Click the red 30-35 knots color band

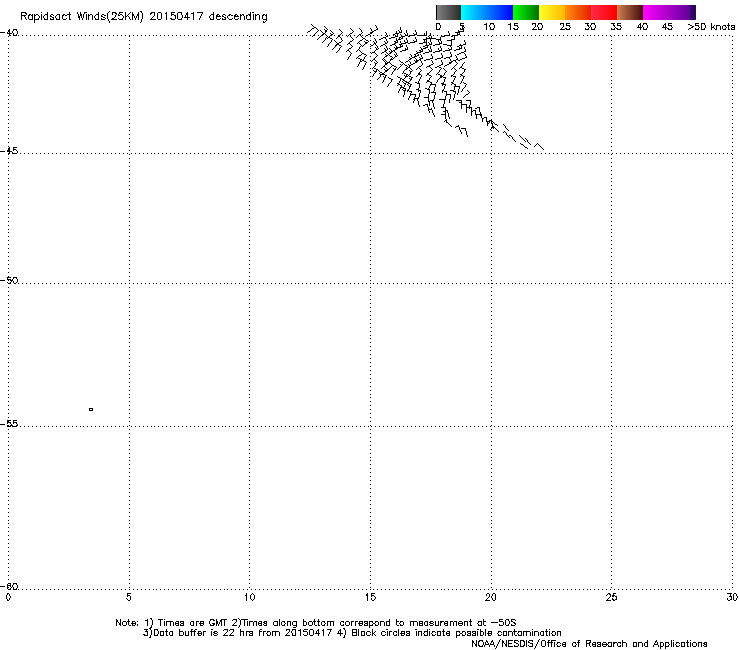(x=604, y=12)
